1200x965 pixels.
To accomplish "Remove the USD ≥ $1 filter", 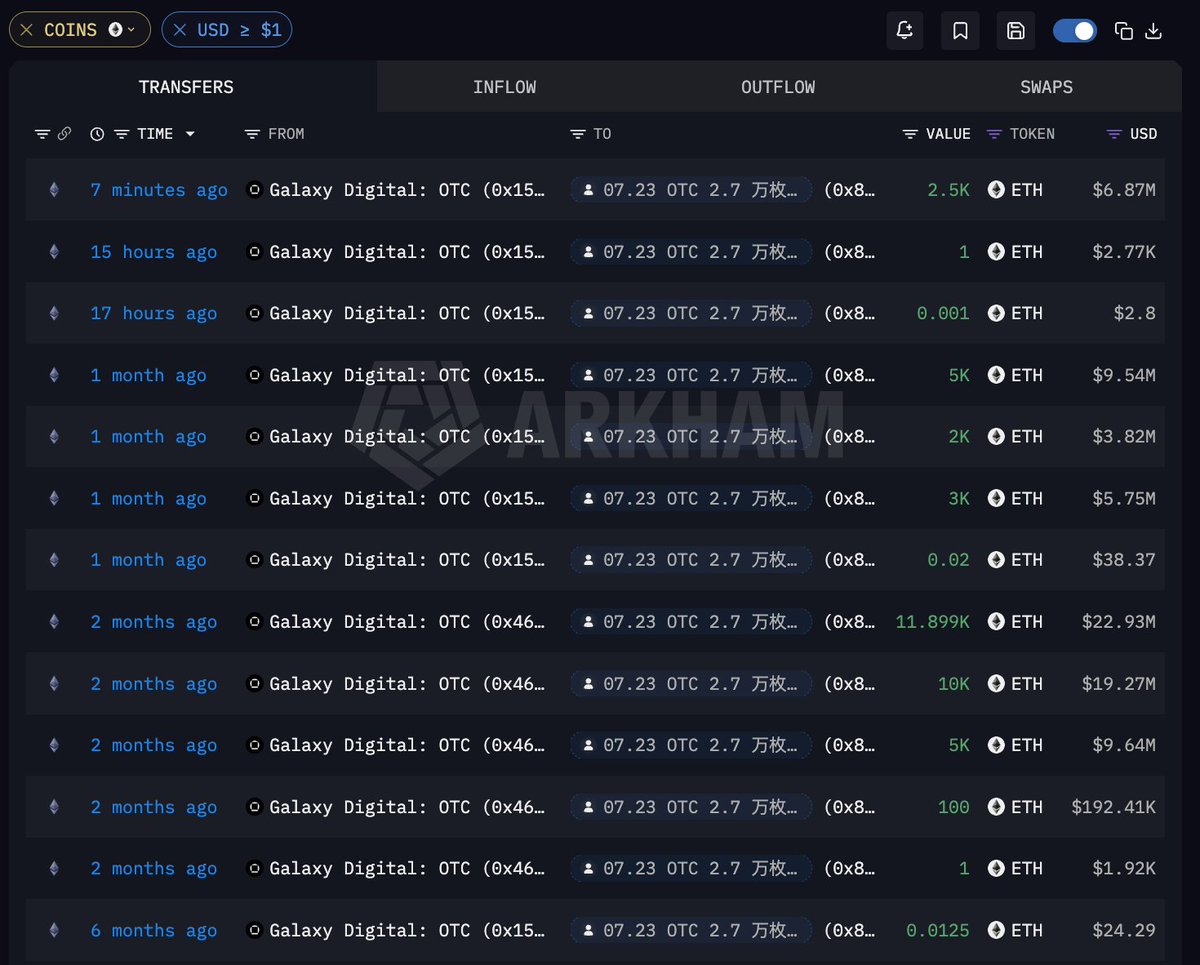I will click(x=180, y=30).
